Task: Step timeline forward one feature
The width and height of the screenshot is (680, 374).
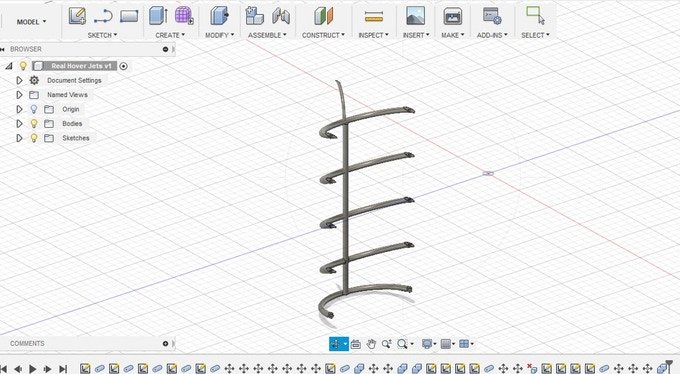Action: point(48,369)
